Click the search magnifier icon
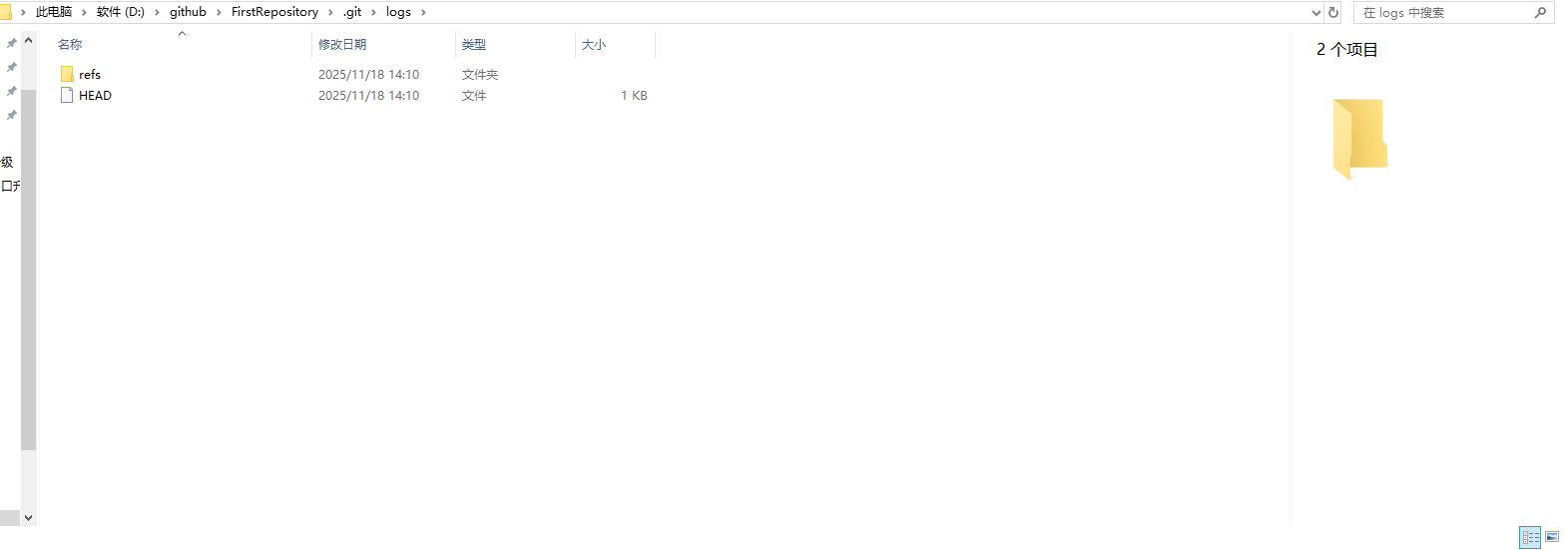The image size is (1568, 550). coord(1540,12)
